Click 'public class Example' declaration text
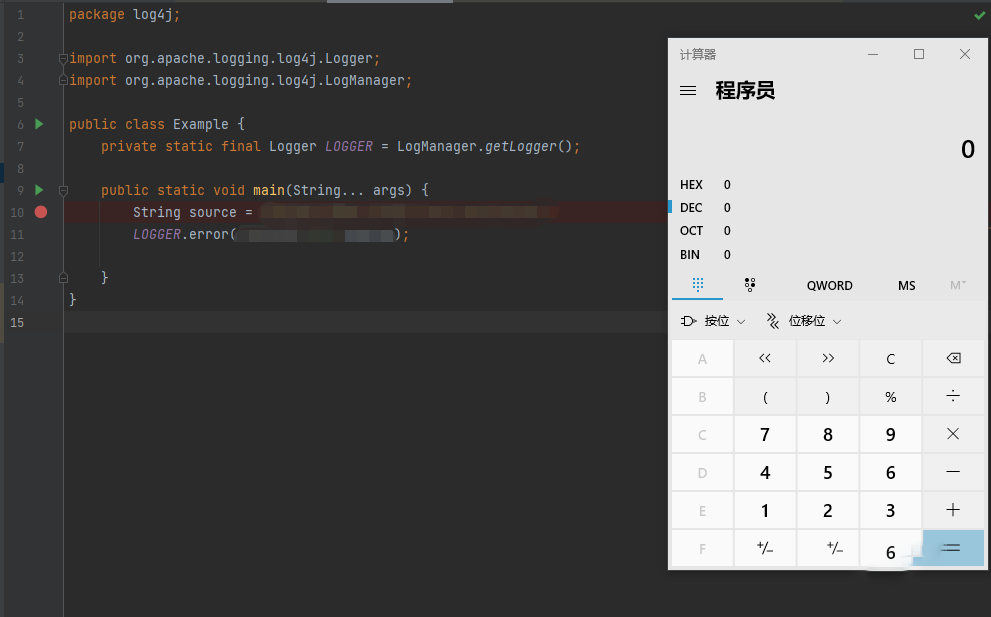This screenshot has height=617, width=991. coord(149,124)
